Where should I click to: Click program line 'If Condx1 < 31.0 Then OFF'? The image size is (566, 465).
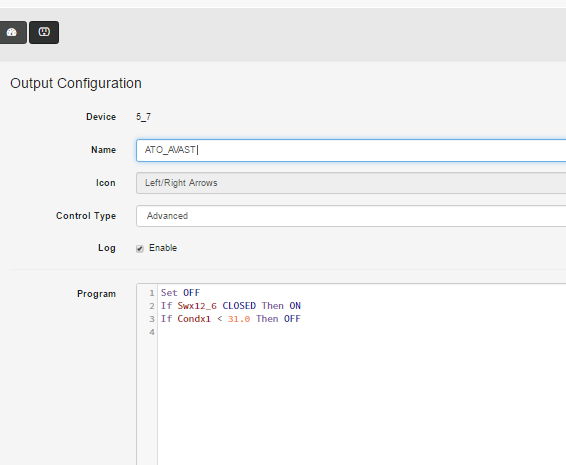[x=231, y=319]
